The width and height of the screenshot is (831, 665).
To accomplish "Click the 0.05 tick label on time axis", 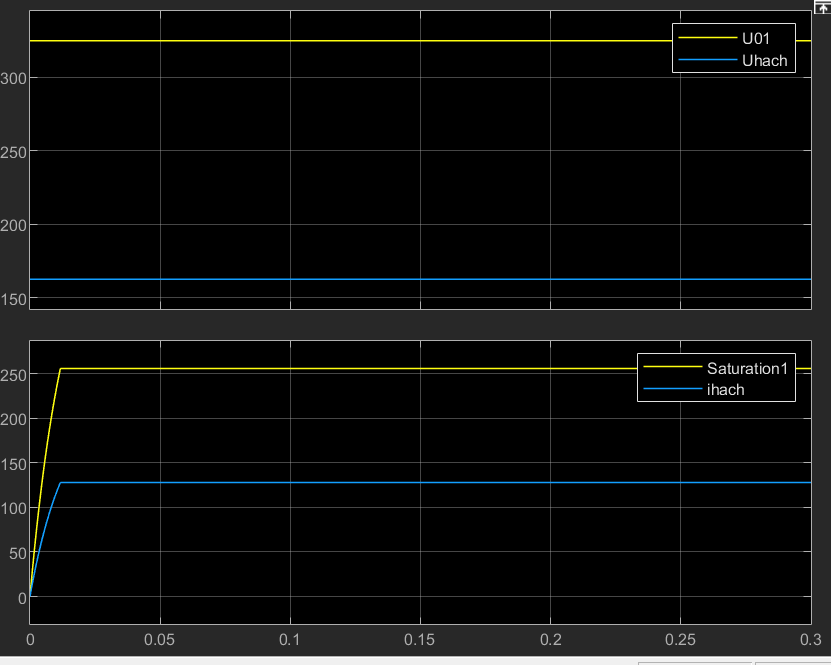I will coord(160,638).
